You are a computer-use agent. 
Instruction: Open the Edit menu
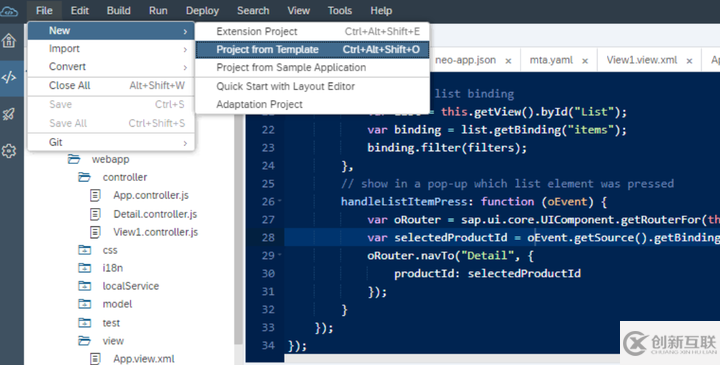[x=79, y=11]
